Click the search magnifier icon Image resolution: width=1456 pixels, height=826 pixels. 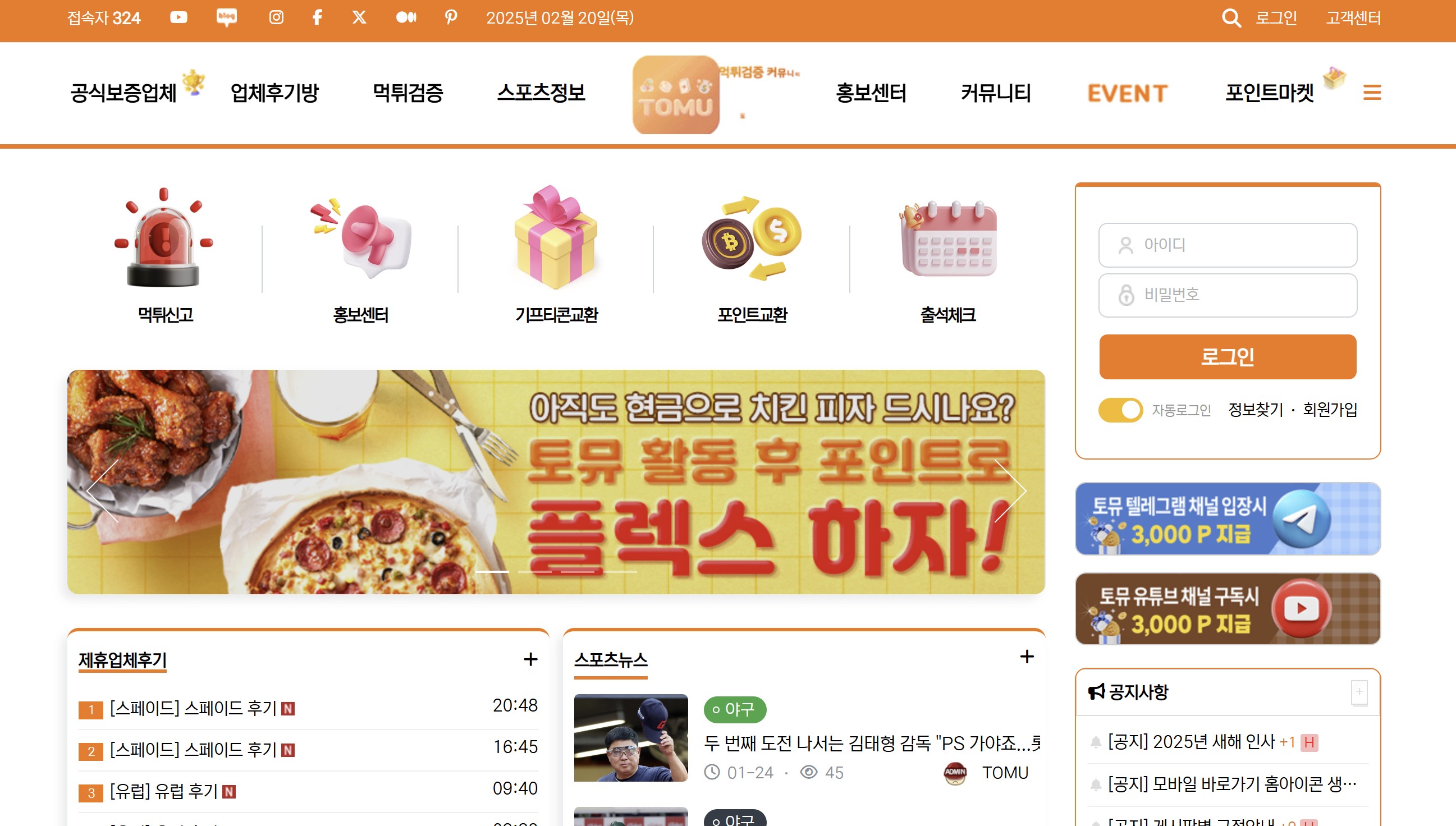coord(1231,18)
